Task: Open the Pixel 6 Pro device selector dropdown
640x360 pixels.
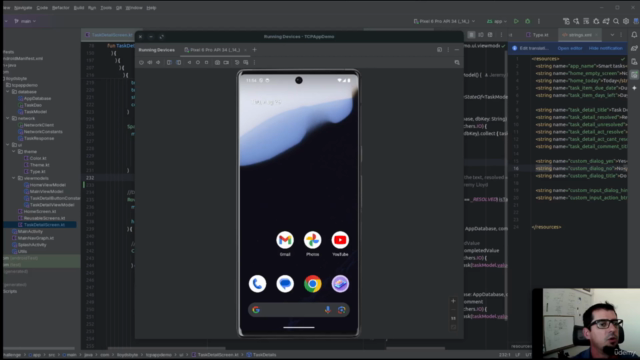Action: (x=444, y=21)
